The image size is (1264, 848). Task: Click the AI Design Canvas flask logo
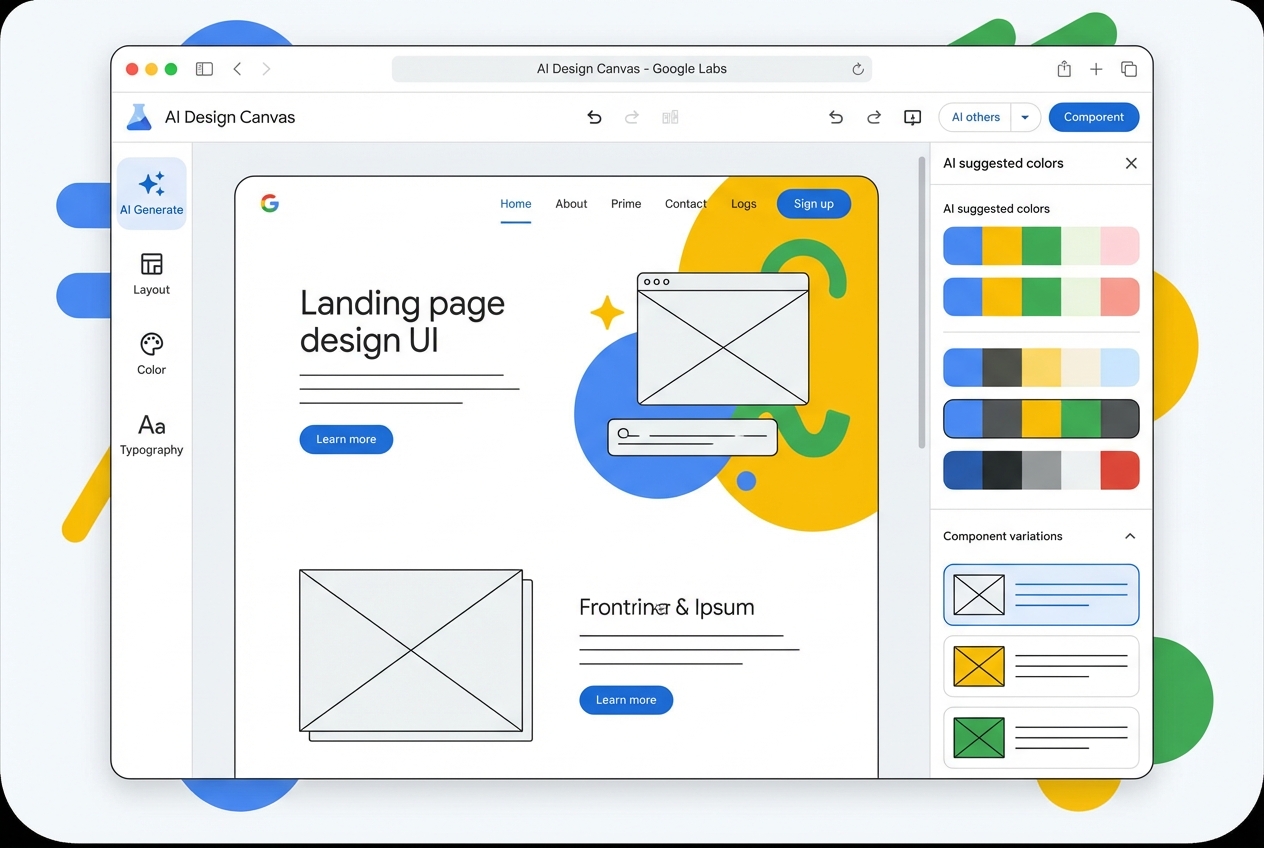coord(138,117)
